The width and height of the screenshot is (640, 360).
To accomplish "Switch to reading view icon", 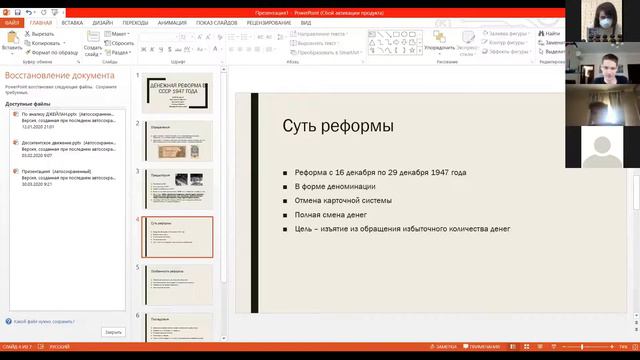I will (x=540, y=347).
